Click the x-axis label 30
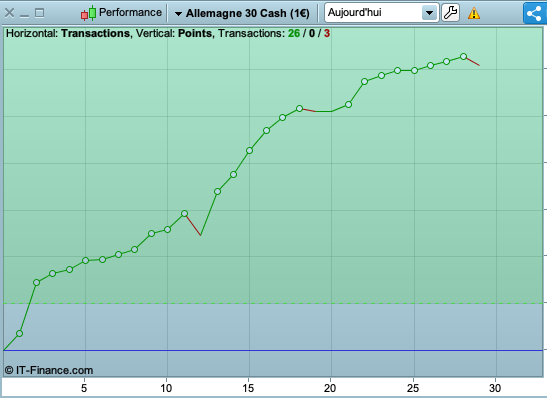 click(495, 388)
